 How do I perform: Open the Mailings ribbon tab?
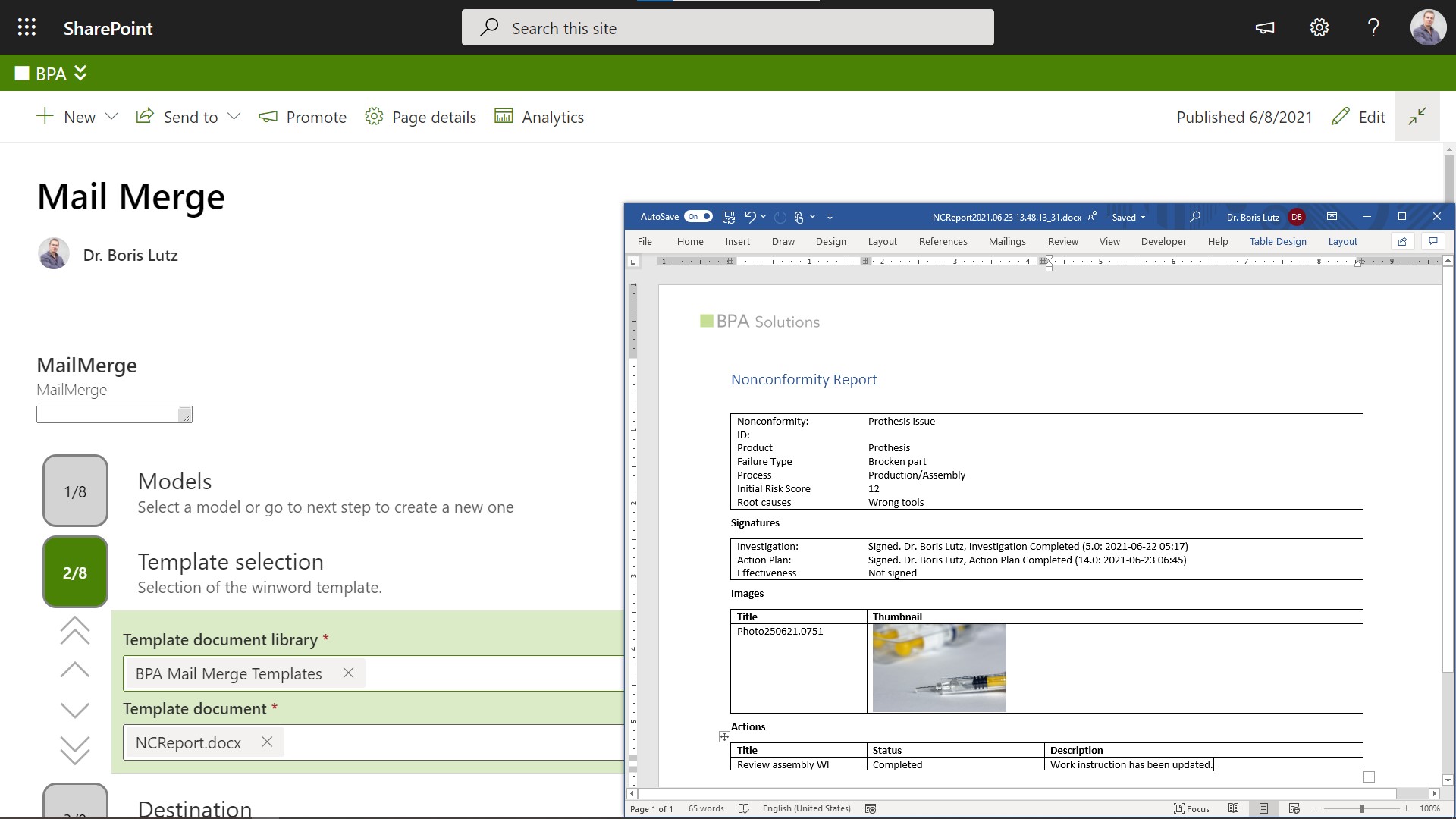[1007, 241]
